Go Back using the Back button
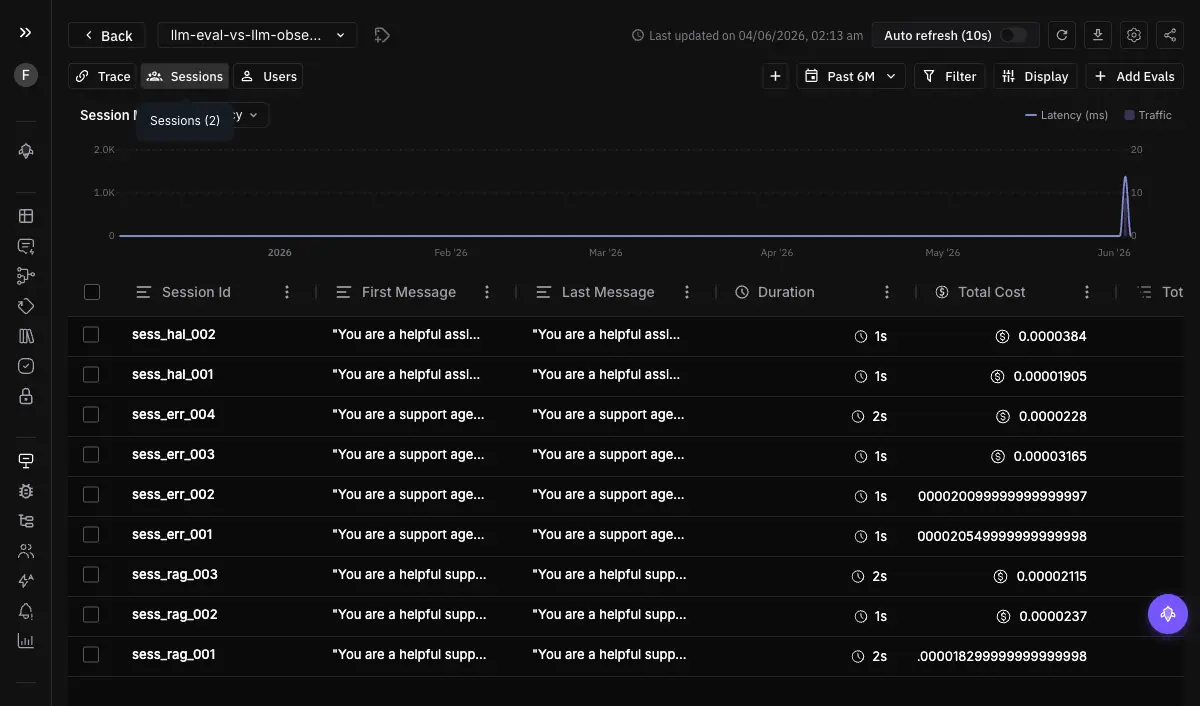Image resolution: width=1200 pixels, height=706 pixels. coord(106,35)
